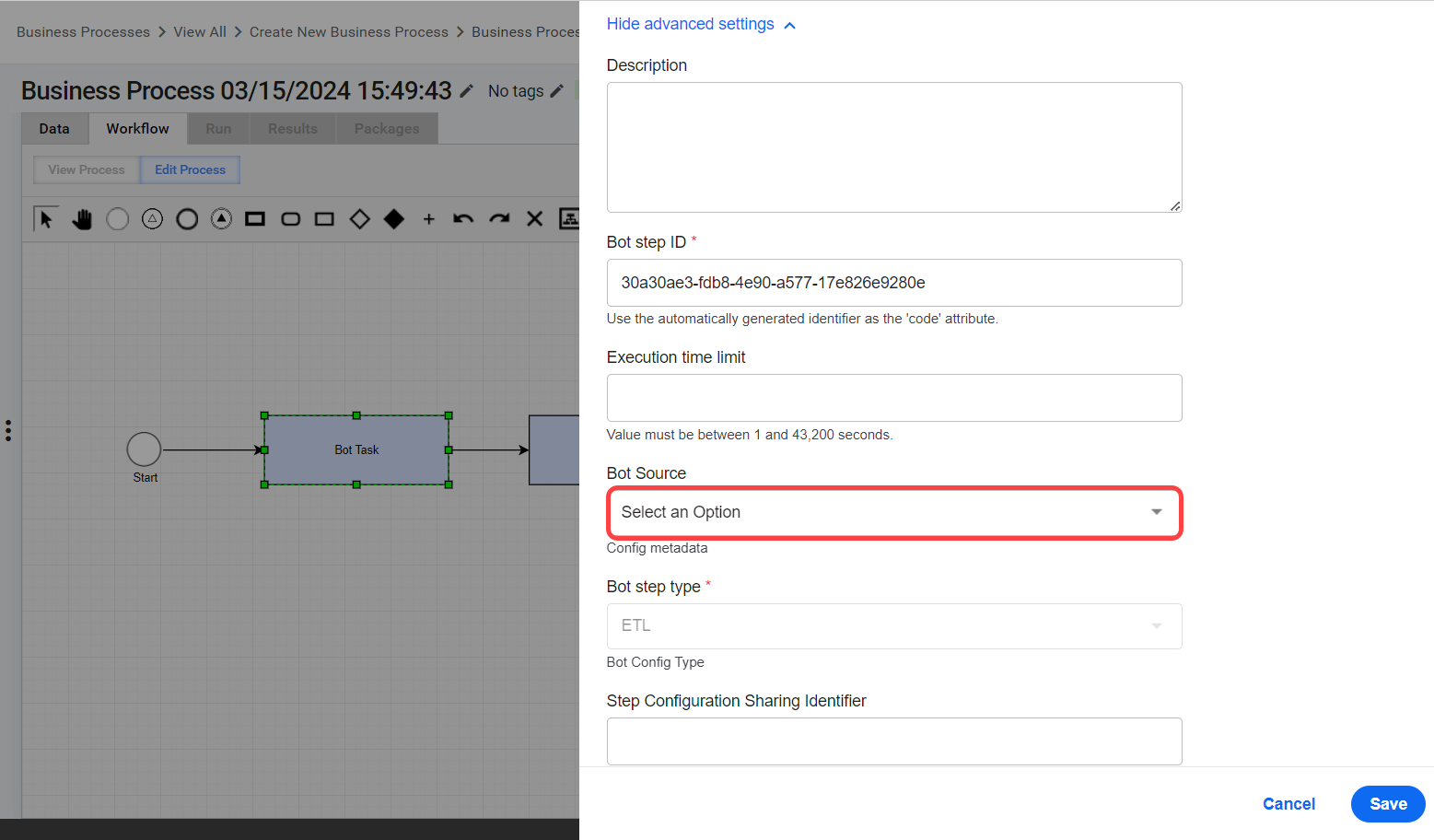
Task: Select the arrow pointer tool
Action: pos(46,218)
